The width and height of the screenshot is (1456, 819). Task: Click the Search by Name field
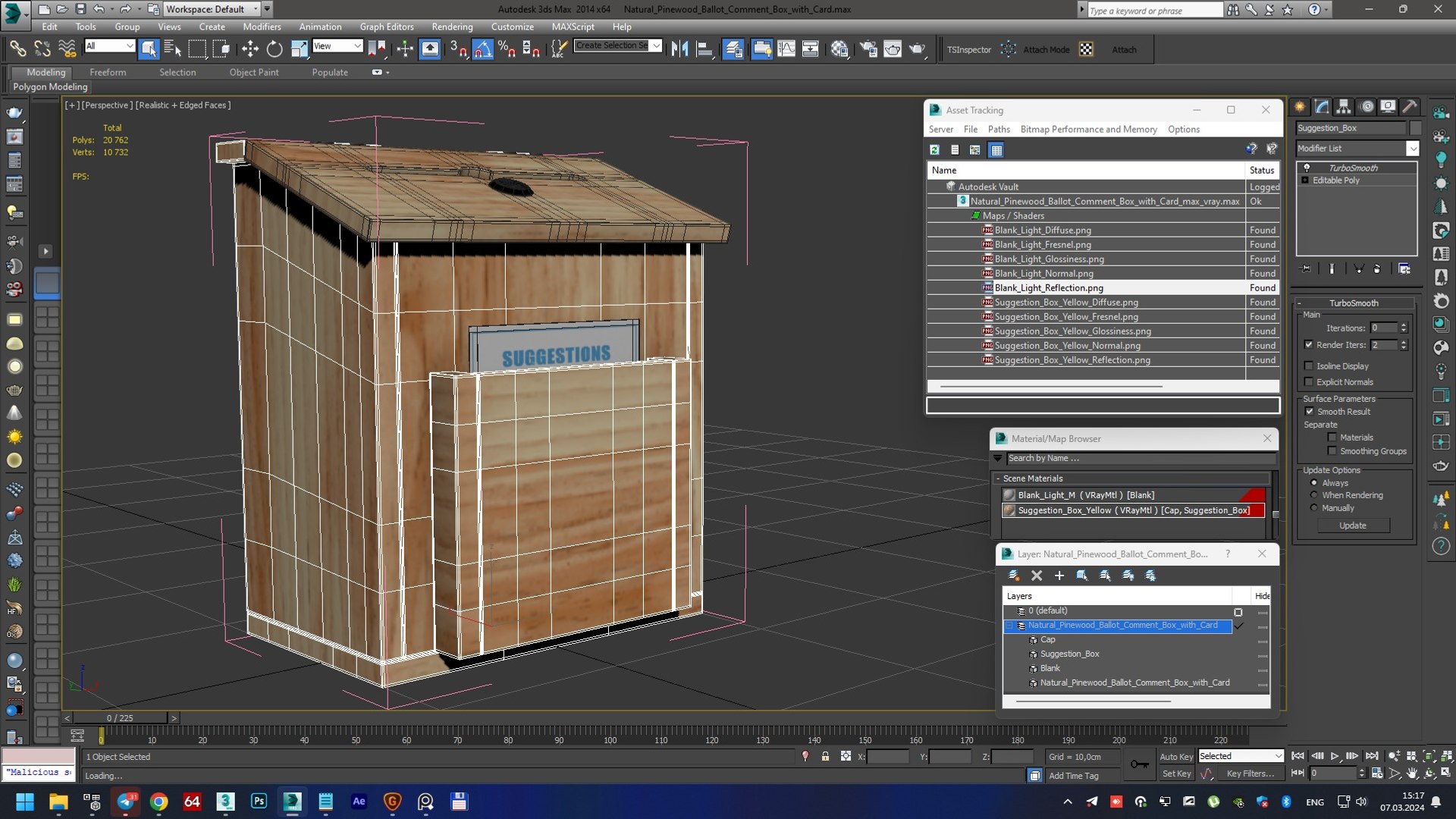1141,458
